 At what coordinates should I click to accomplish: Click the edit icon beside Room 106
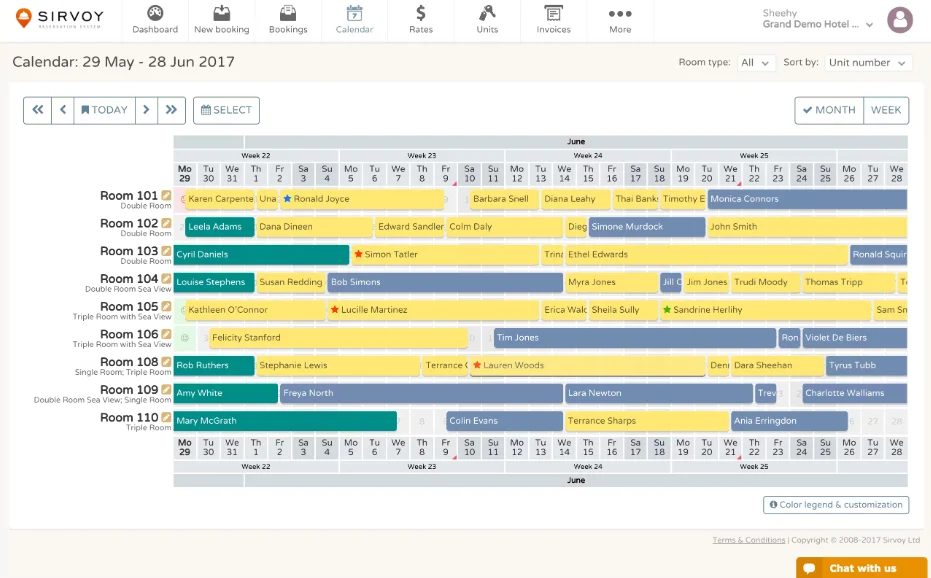click(167, 334)
